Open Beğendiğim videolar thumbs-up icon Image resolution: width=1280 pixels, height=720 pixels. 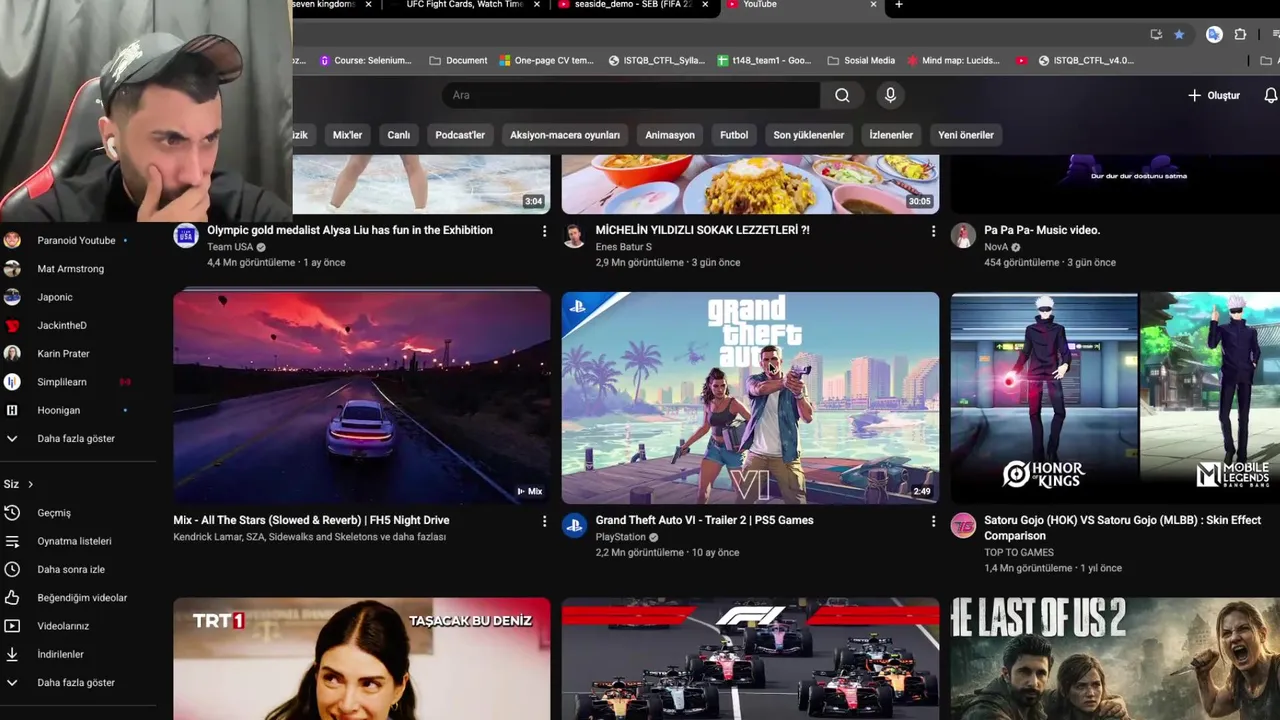click(x=12, y=598)
